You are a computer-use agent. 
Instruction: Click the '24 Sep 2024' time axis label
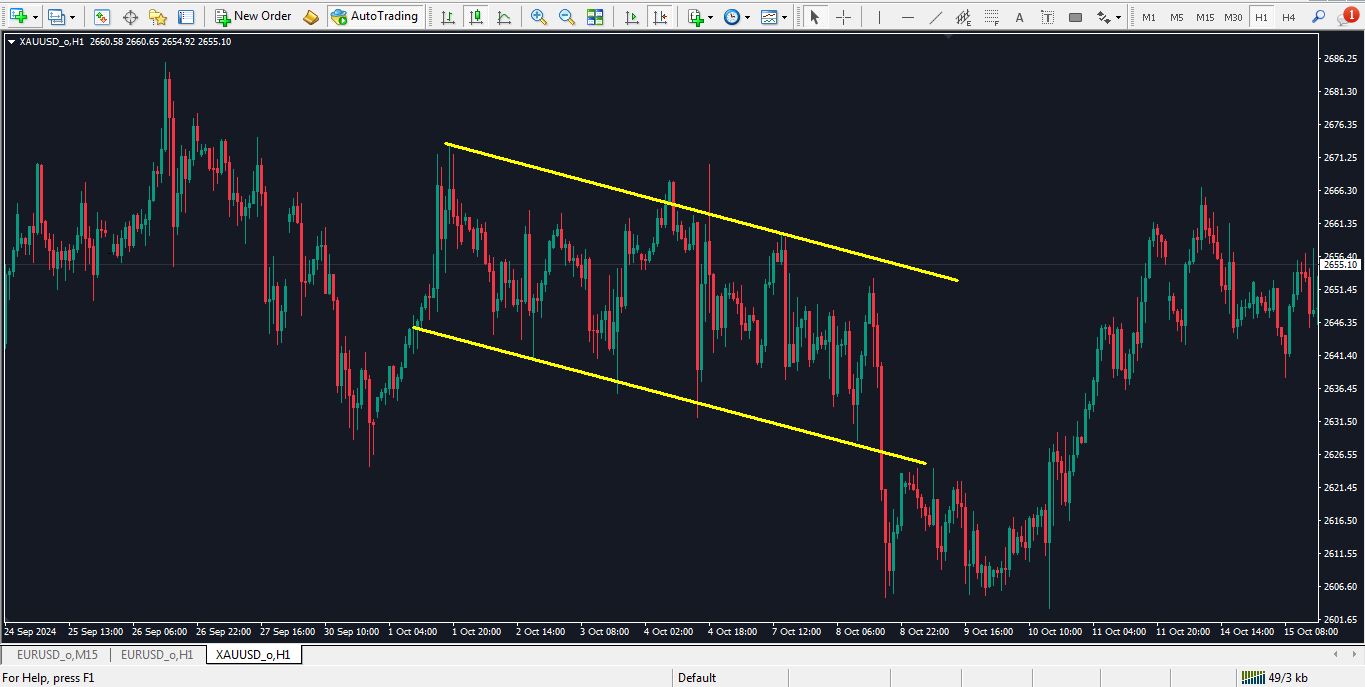[x=30, y=632]
